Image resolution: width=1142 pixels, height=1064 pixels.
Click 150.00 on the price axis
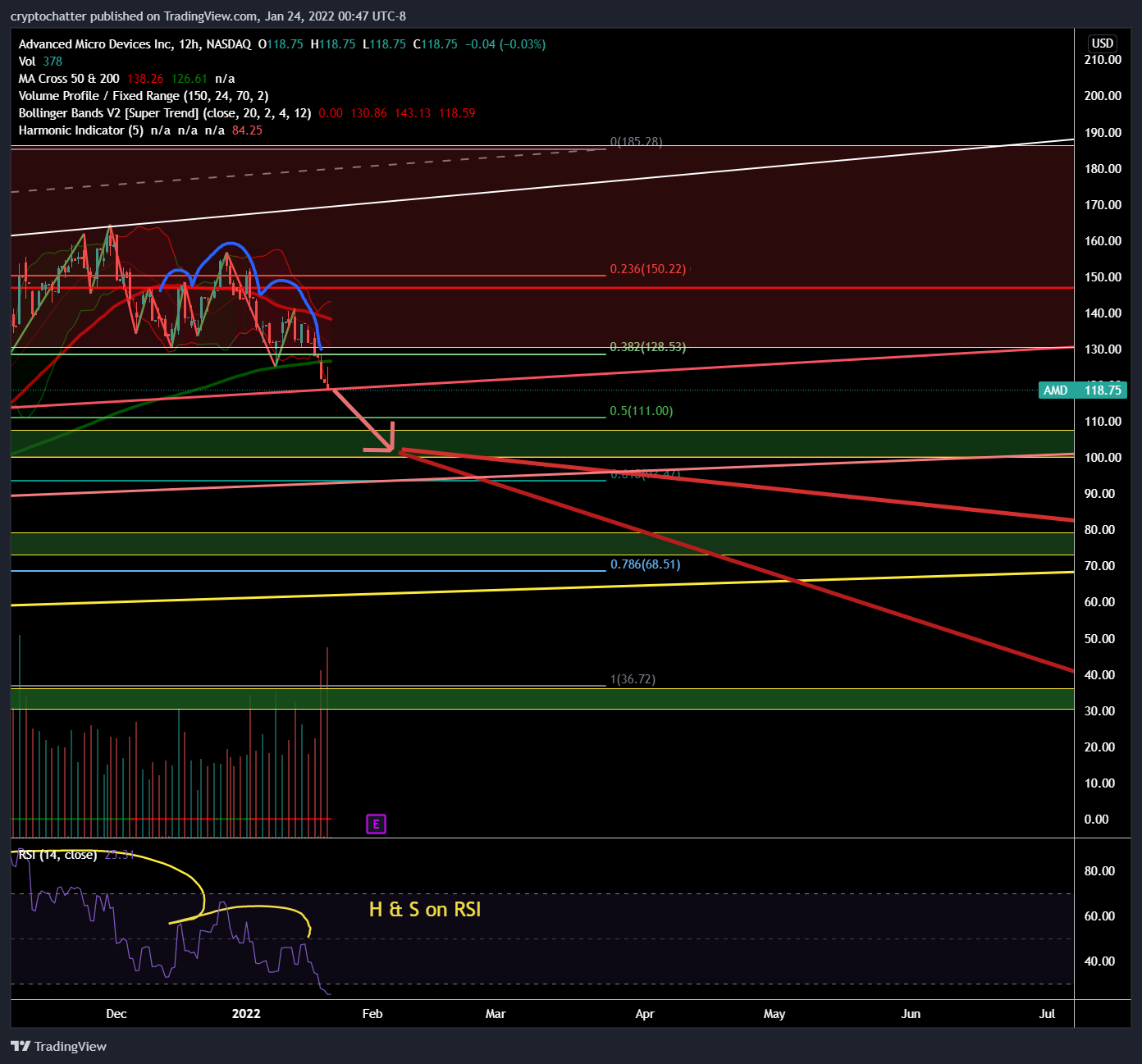1103,277
